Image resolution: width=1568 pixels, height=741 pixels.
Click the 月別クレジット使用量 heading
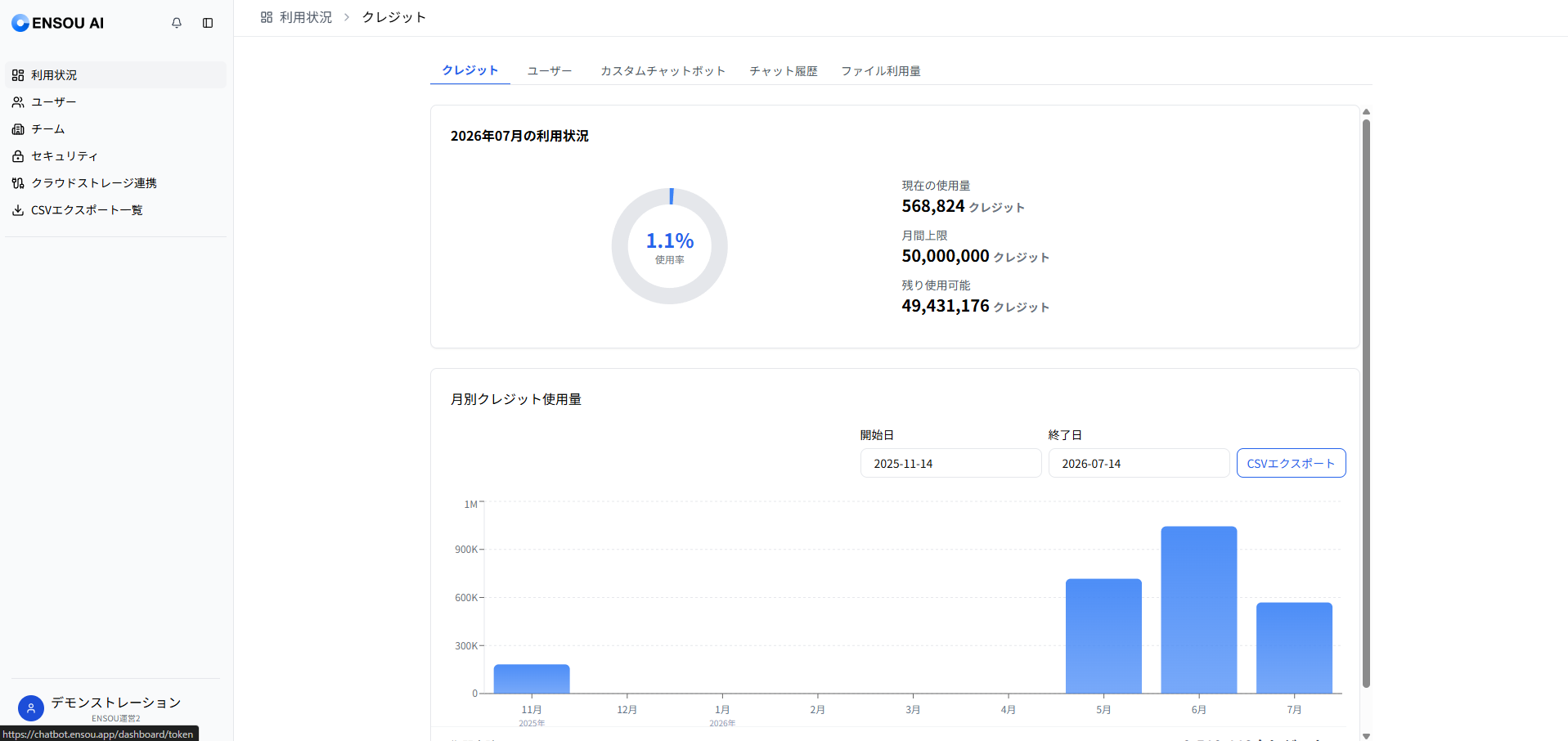coord(516,399)
